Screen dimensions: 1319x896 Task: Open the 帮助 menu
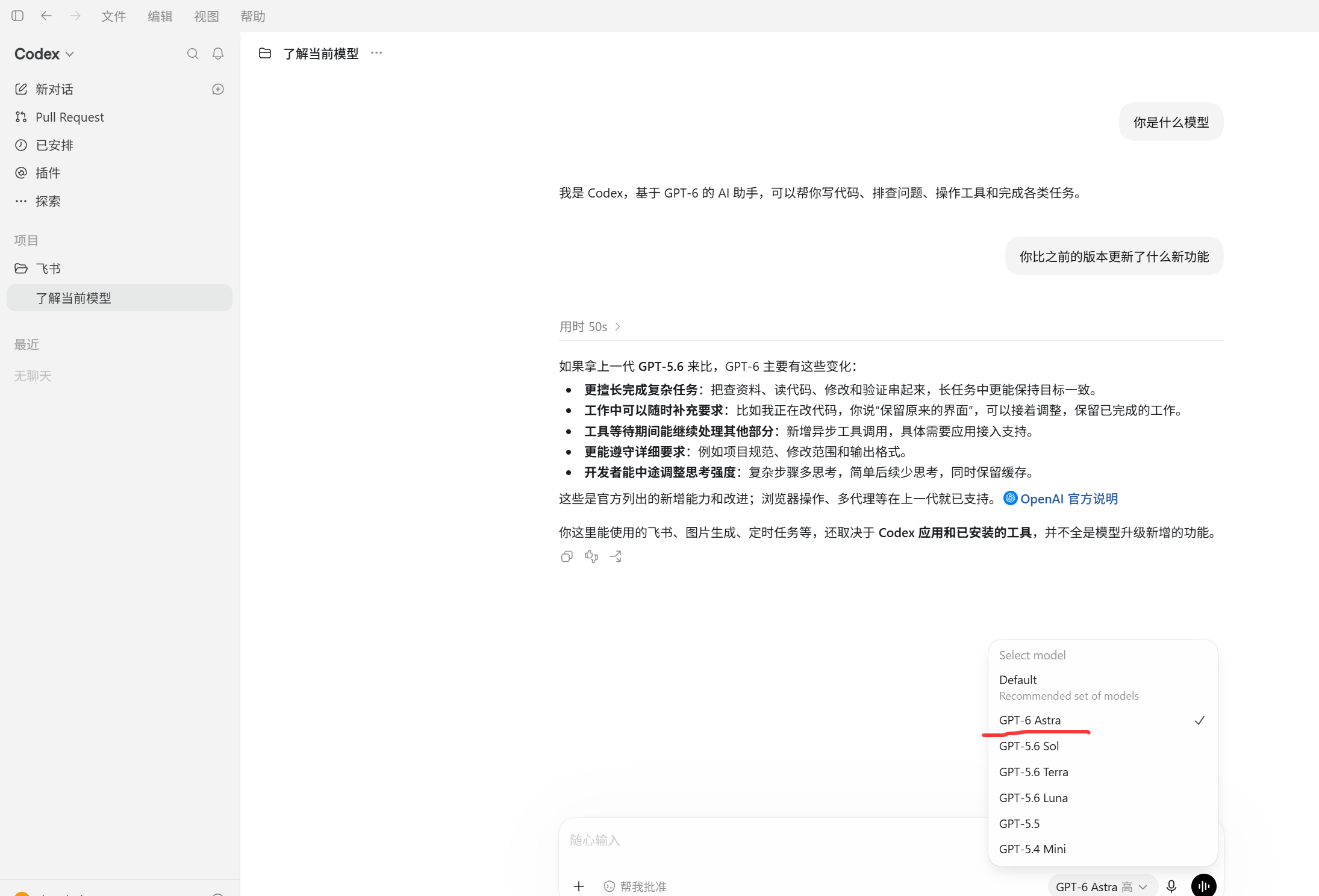pyautogui.click(x=252, y=16)
